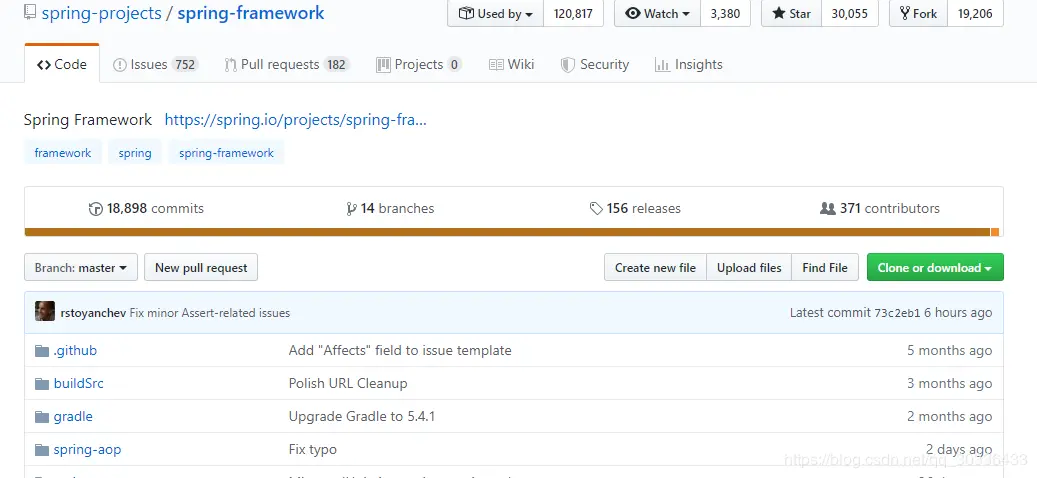Image resolution: width=1037 pixels, height=478 pixels.
Task: Click the Create new file button
Action: tap(655, 267)
